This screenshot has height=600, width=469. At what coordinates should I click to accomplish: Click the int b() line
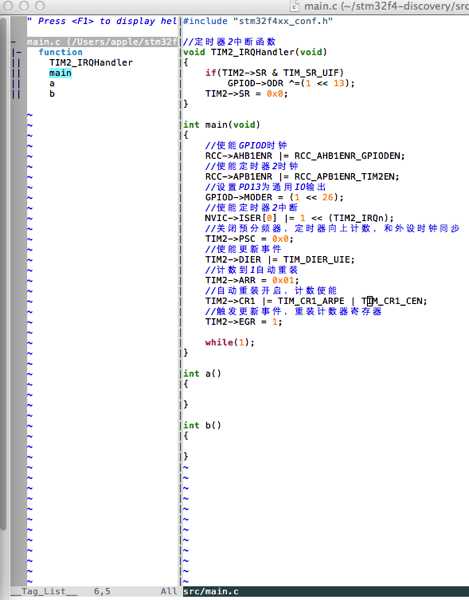tap(202, 425)
